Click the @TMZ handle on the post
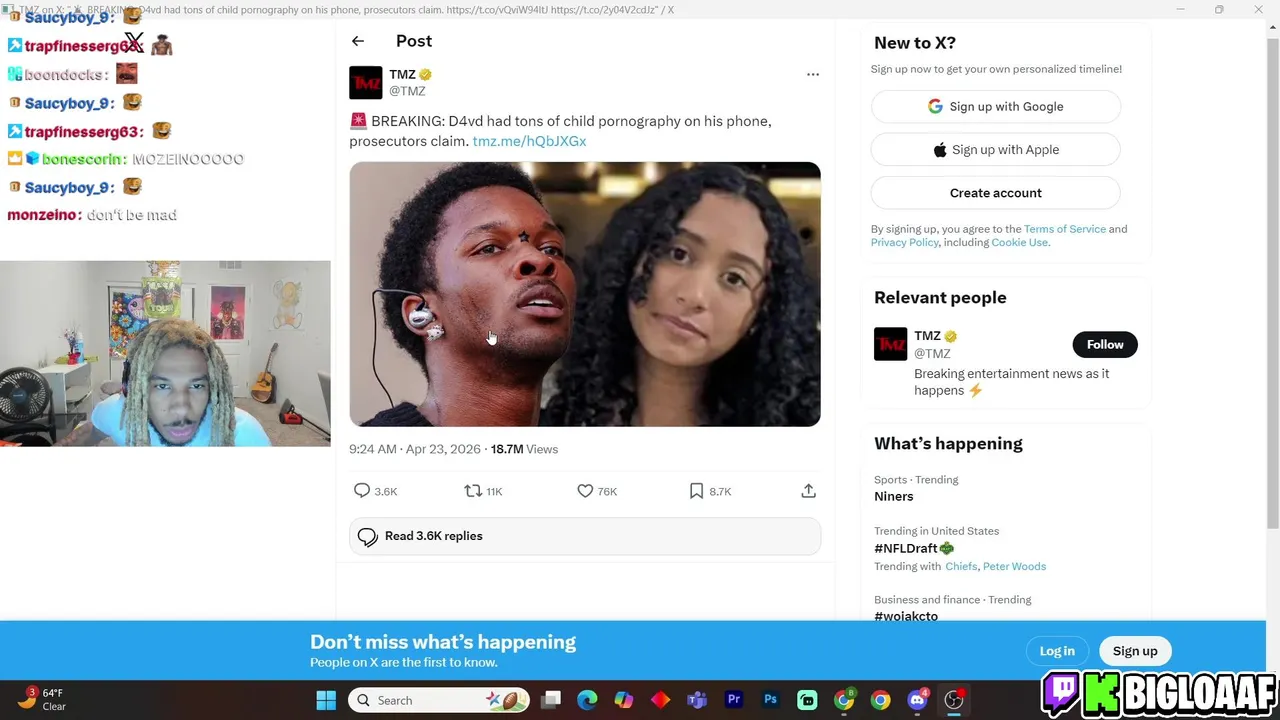This screenshot has height=720, width=1280. pyautogui.click(x=407, y=91)
